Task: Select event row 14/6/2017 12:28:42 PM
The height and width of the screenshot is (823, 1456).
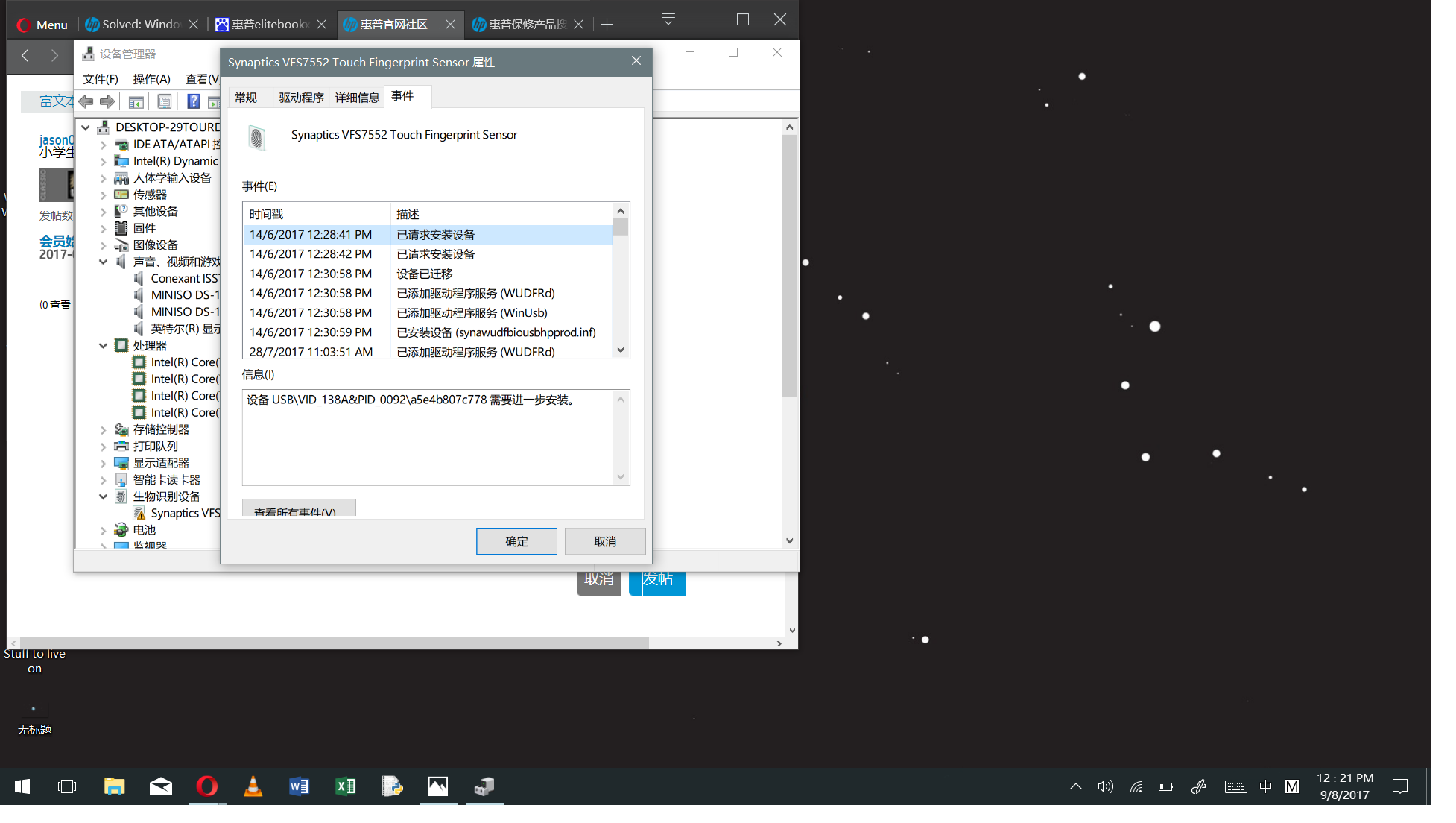Action: (x=427, y=254)
